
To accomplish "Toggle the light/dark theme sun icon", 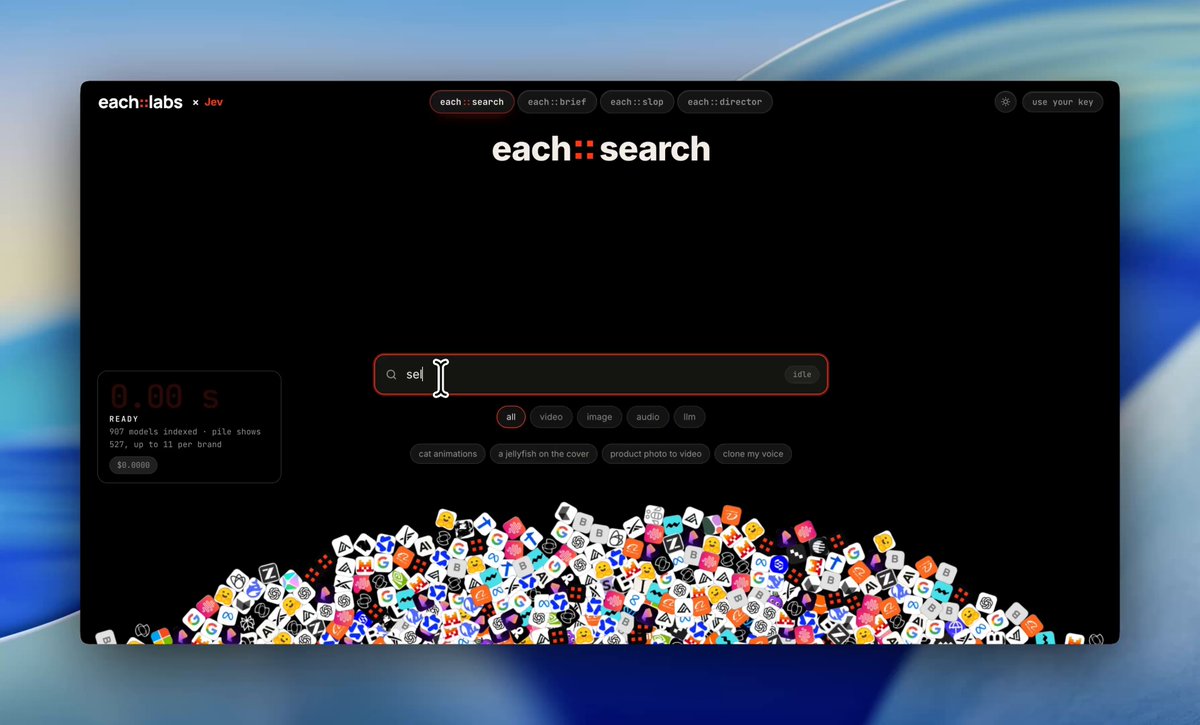I will point(1006,102).
